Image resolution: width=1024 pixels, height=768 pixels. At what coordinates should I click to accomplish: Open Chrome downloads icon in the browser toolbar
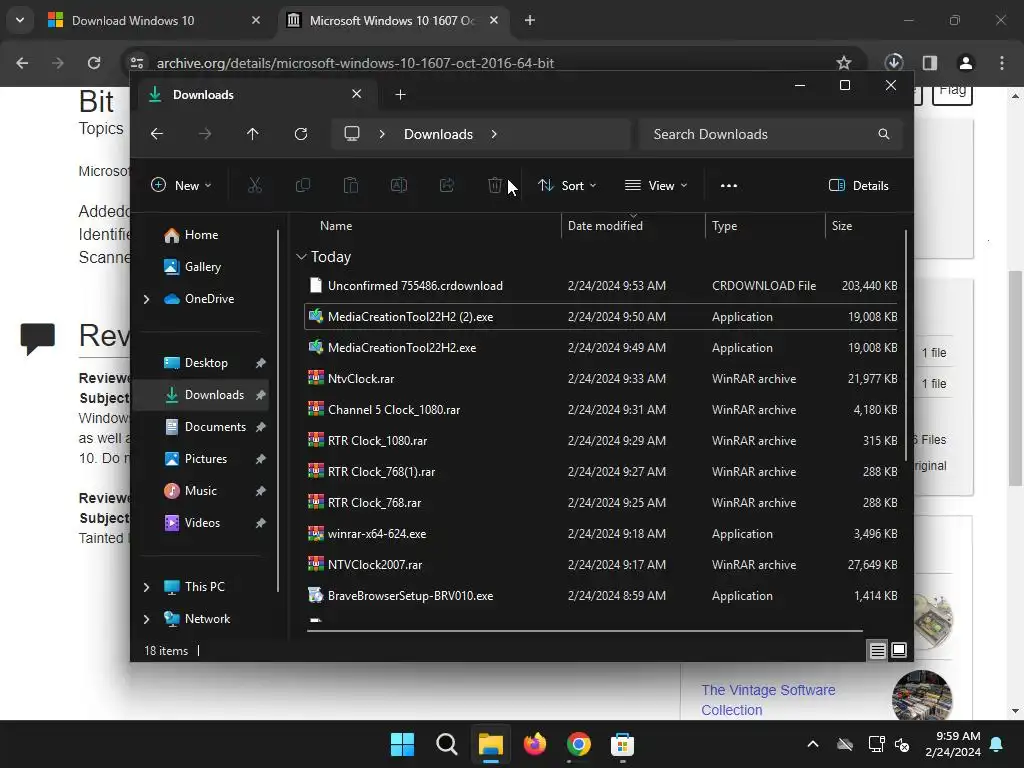click(894, 63)
